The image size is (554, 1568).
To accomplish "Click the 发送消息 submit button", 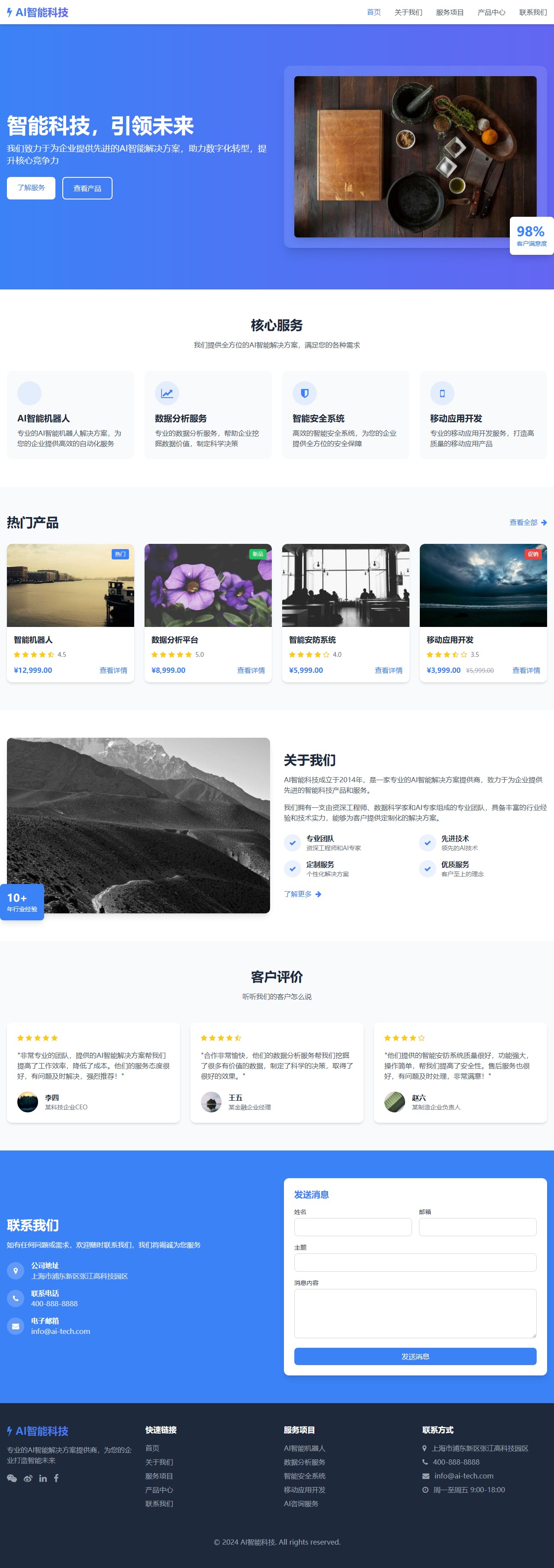I will click(415, 1356).
